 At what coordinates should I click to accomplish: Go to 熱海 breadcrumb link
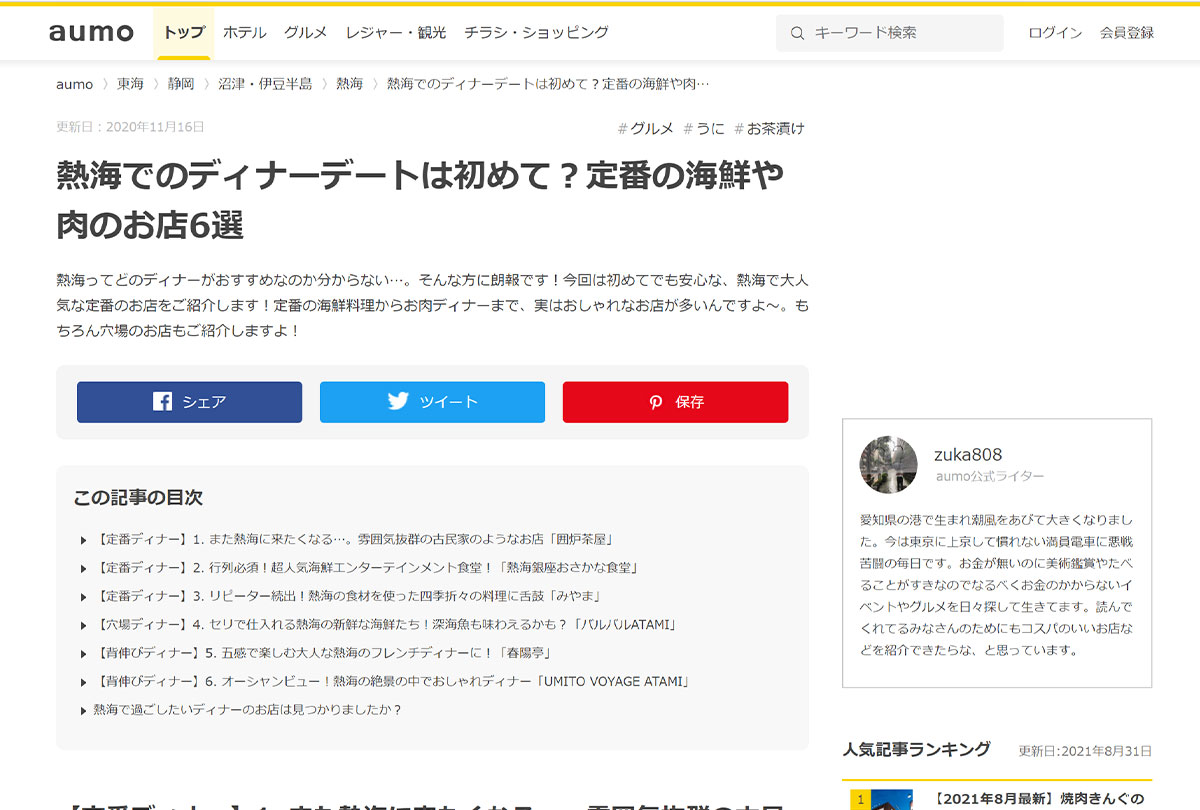click(350, 84)
